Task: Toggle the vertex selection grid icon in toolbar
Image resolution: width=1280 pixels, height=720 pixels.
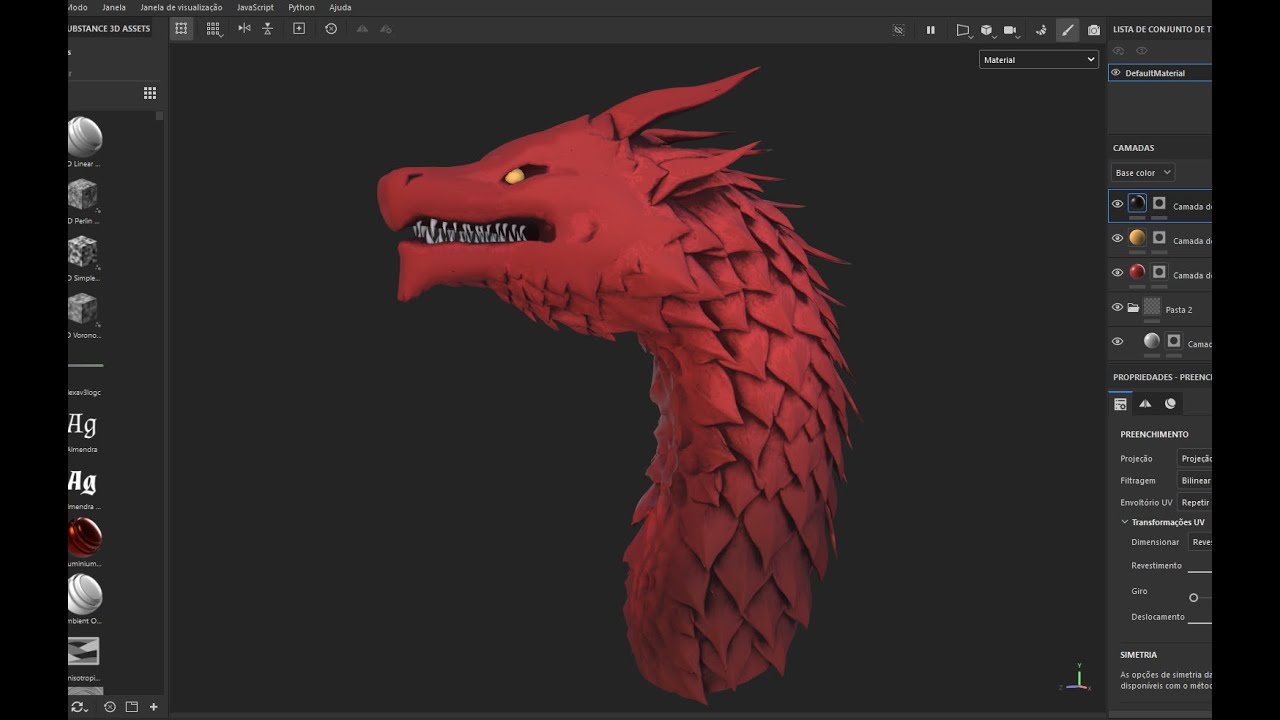Action: 181,29
